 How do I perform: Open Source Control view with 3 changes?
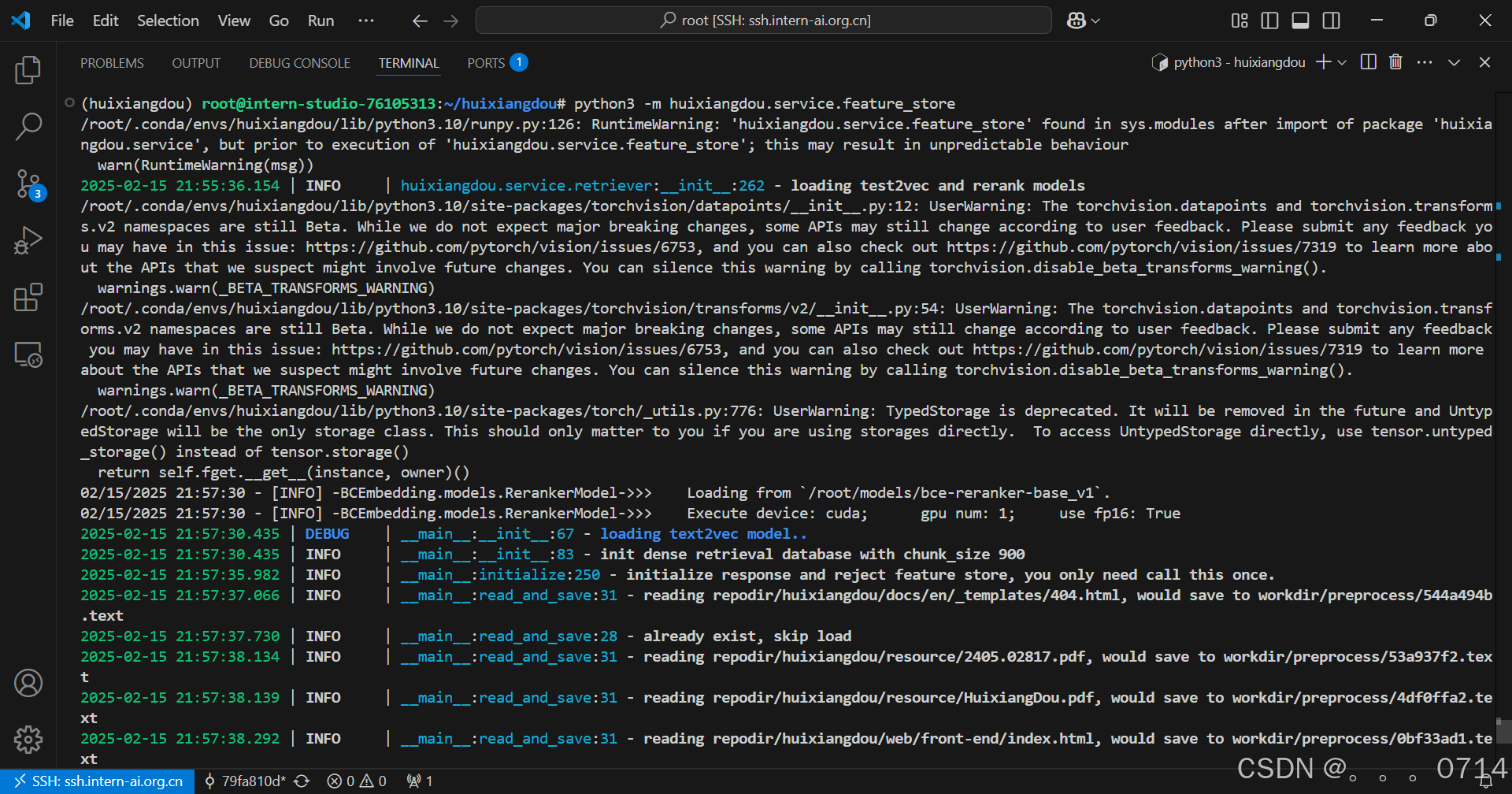[x=28, y=184]
